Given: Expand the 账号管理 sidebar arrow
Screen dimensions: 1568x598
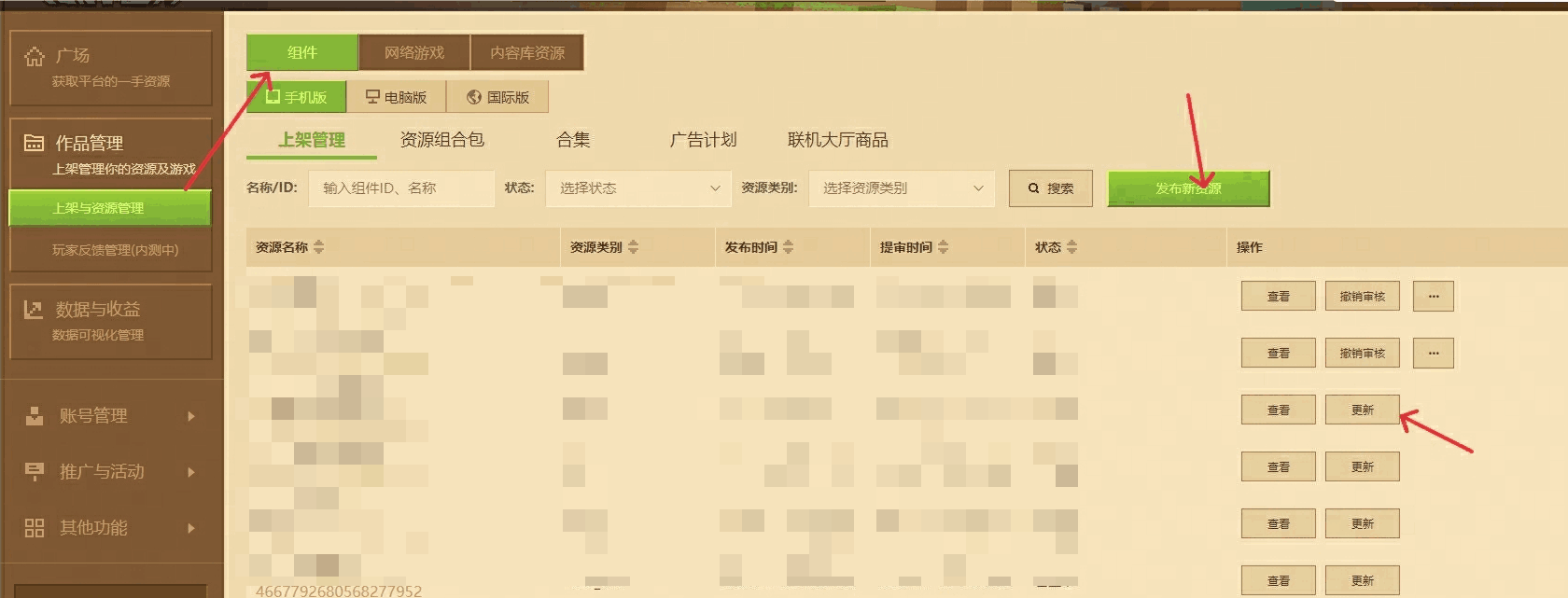Looking at the screenshot, I should pos(191,416).
